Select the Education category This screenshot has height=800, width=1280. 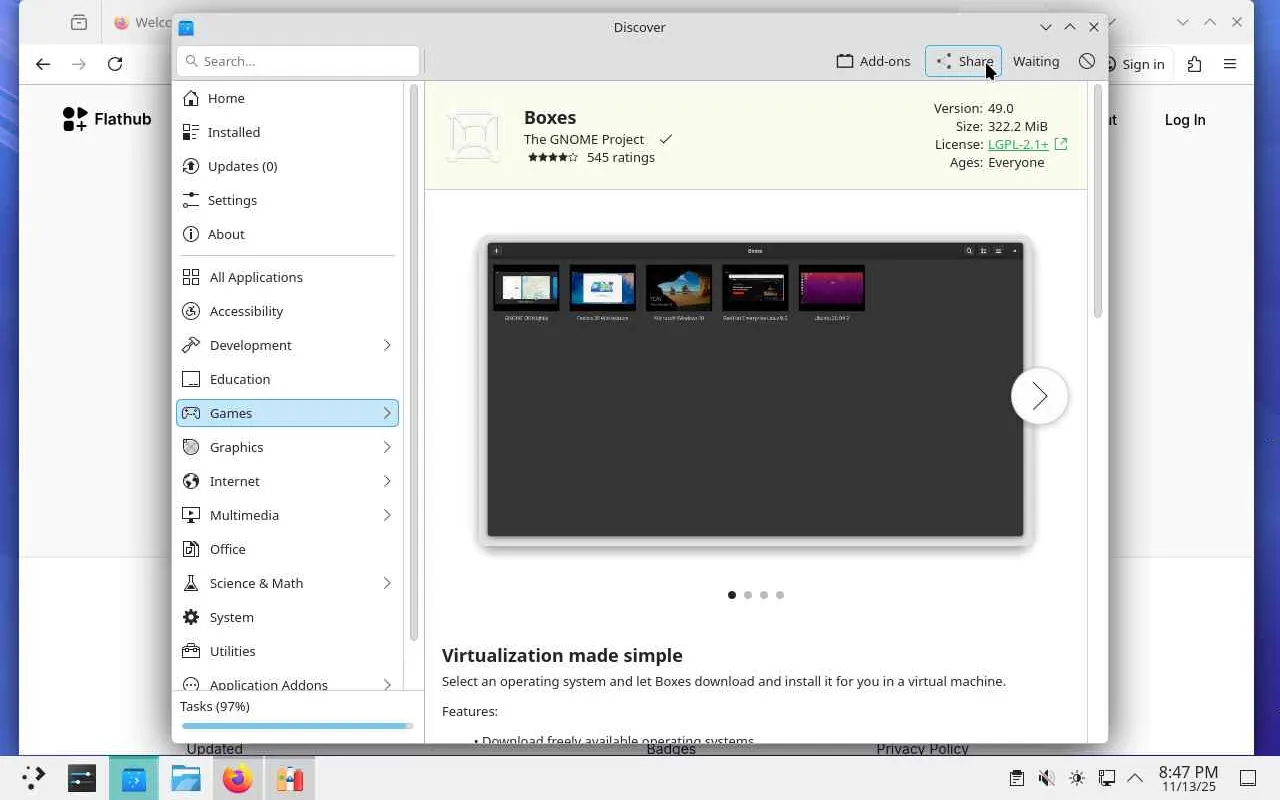point(288,379)
